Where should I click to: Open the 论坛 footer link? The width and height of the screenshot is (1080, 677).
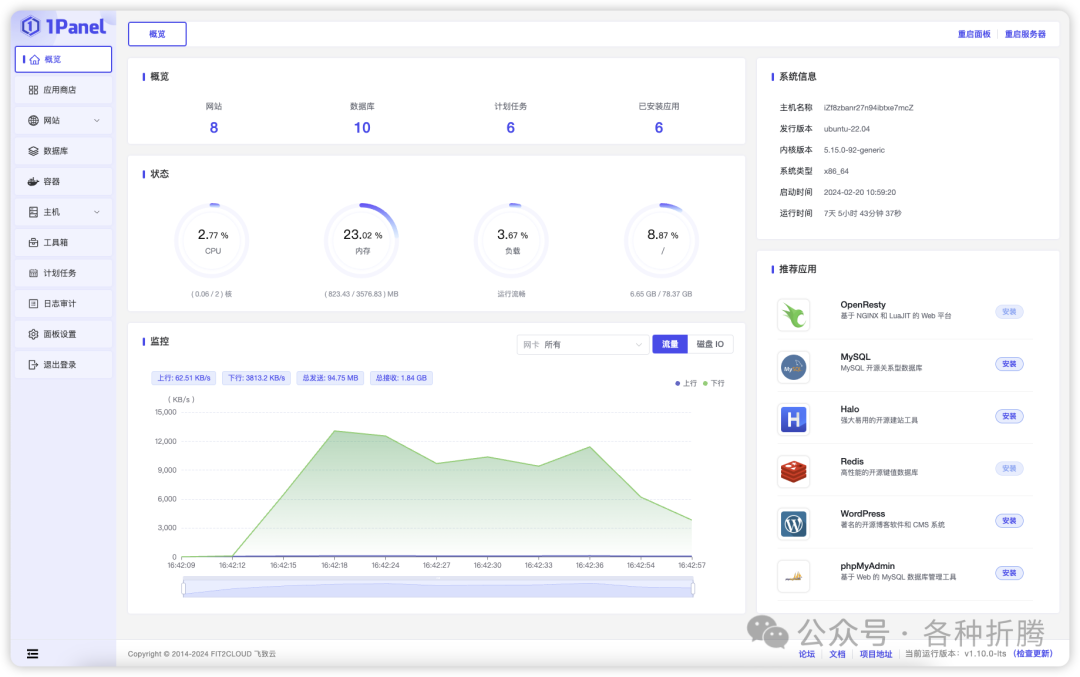(x=807, y=654)
